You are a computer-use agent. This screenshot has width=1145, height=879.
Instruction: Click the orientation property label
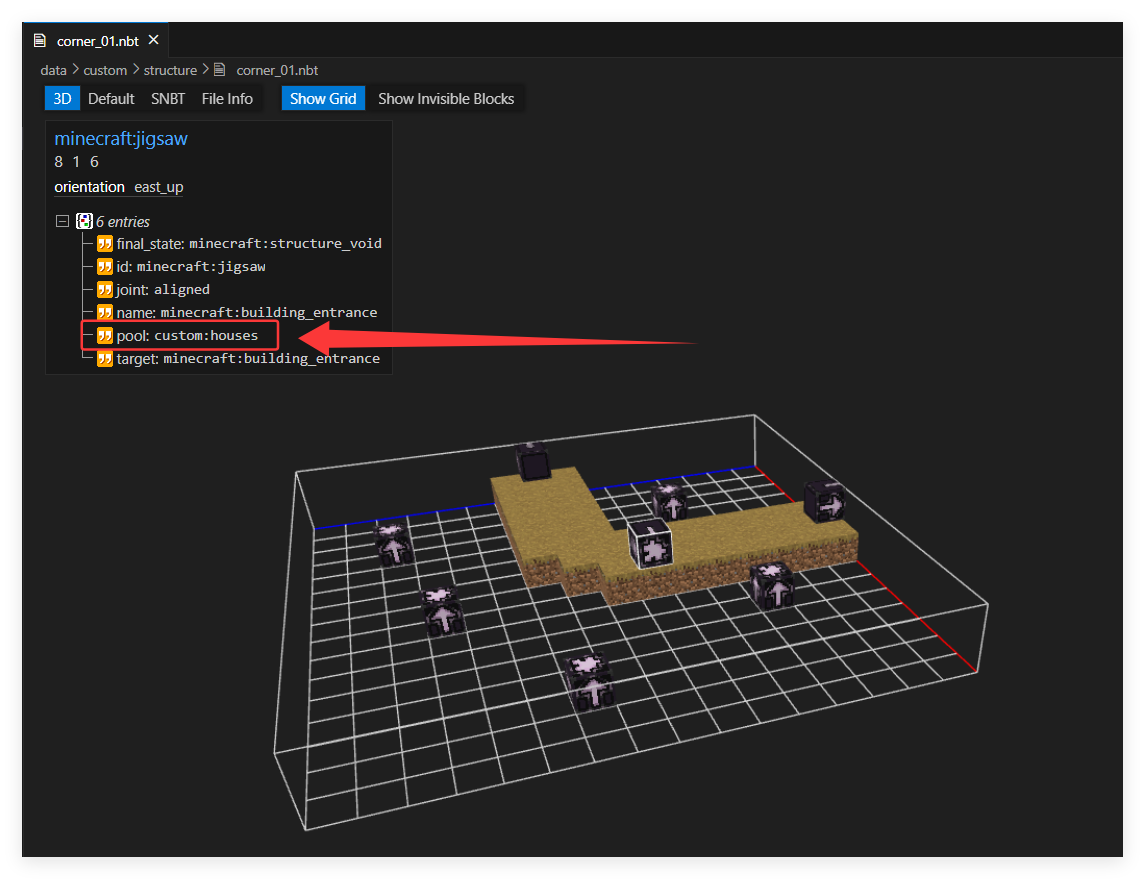90,187
